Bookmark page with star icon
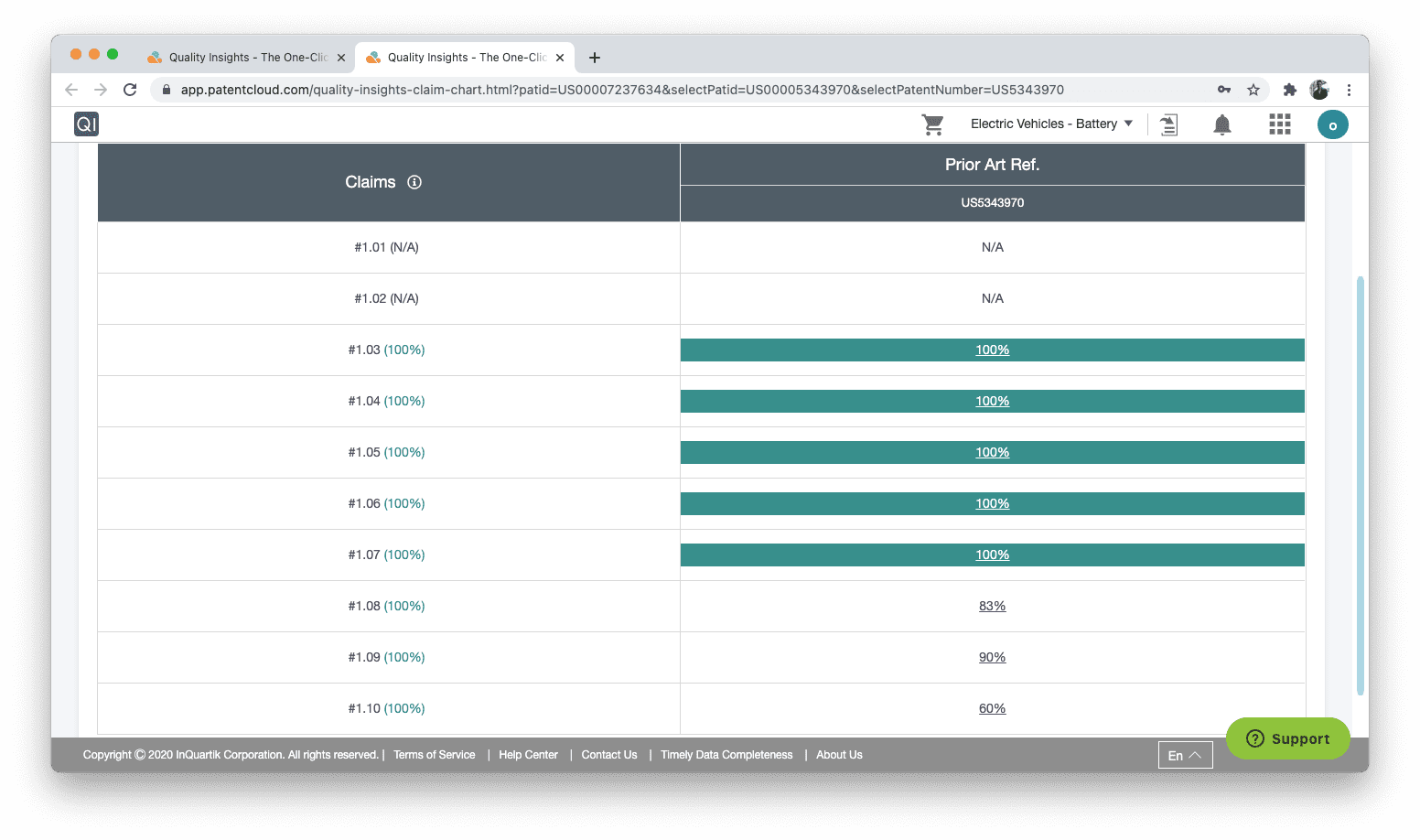The width and height of the screenshot is (1420, 840). (1253, 90)
